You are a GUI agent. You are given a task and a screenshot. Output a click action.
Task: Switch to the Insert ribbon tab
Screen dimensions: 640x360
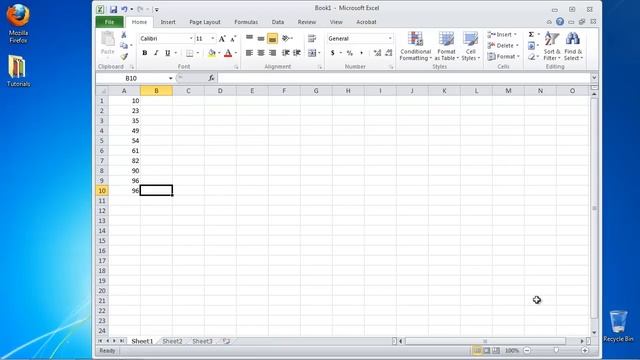pos(168,22)
